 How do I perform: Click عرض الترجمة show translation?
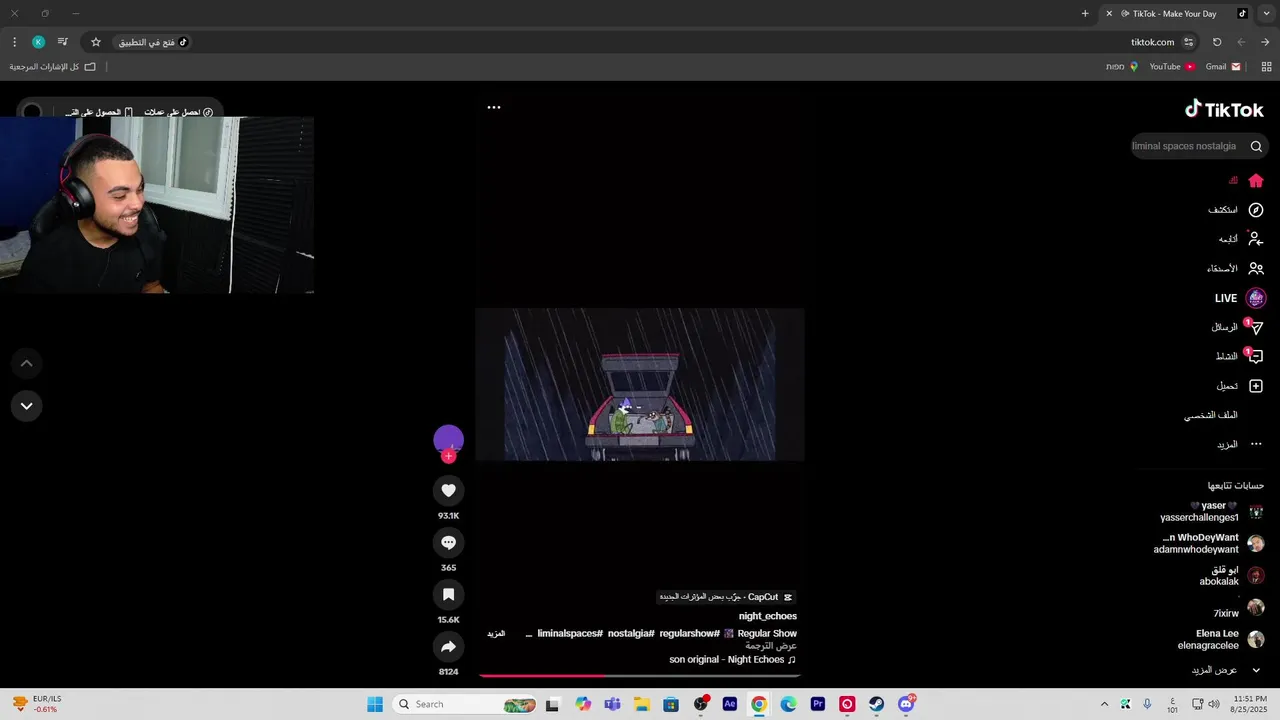[x=771, y=646]
